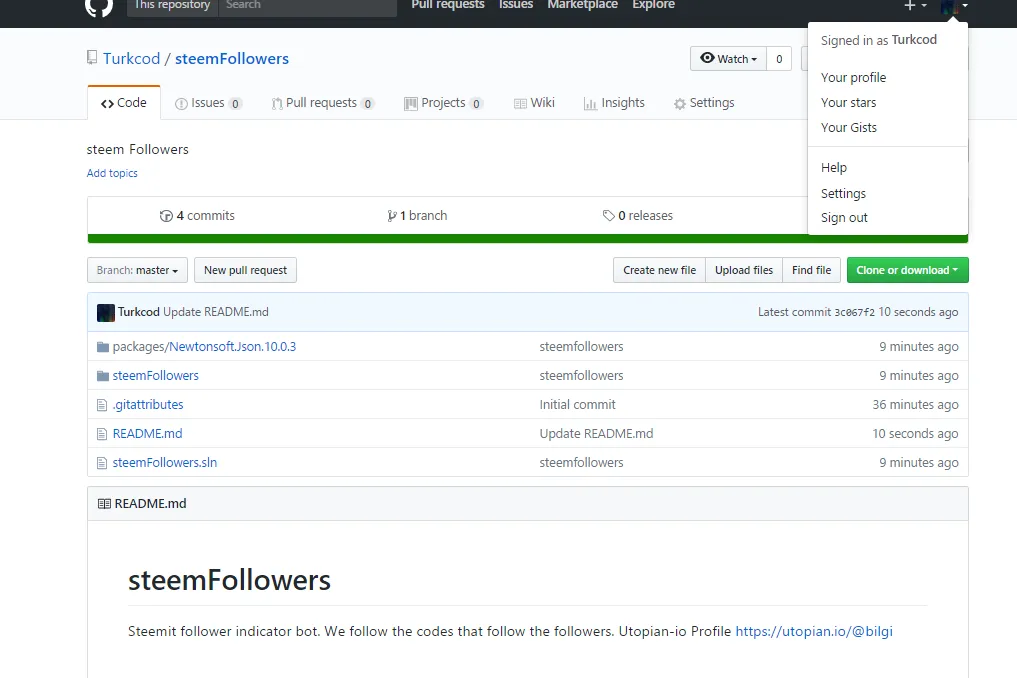The image size is (1017, 678).
Task: Open the Issues tab
Action: 209,103
